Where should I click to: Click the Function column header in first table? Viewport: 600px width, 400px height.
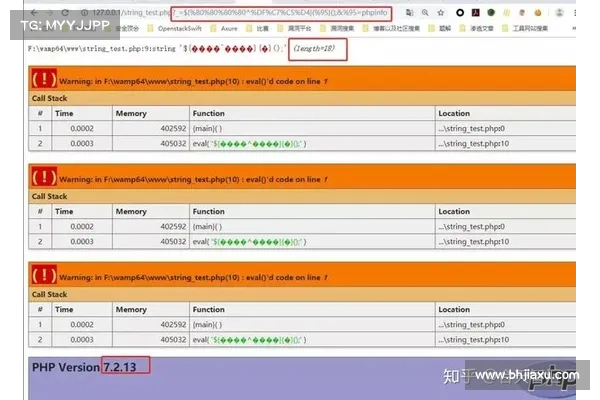(209, 113)
